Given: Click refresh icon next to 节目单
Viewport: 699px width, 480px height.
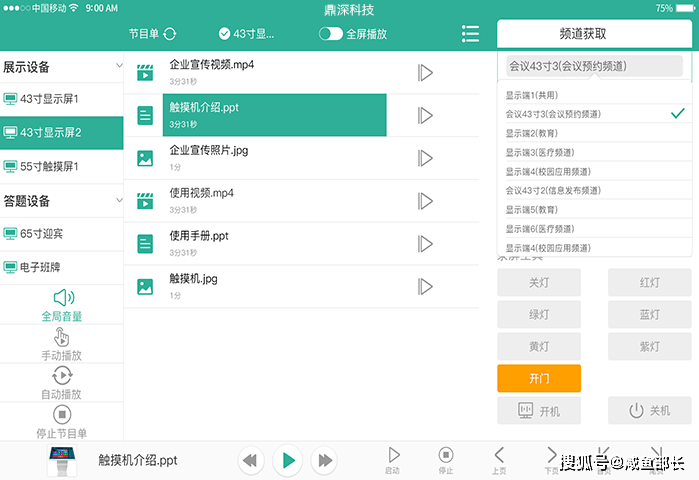Looking at the screenshot, I should [169, 34].
